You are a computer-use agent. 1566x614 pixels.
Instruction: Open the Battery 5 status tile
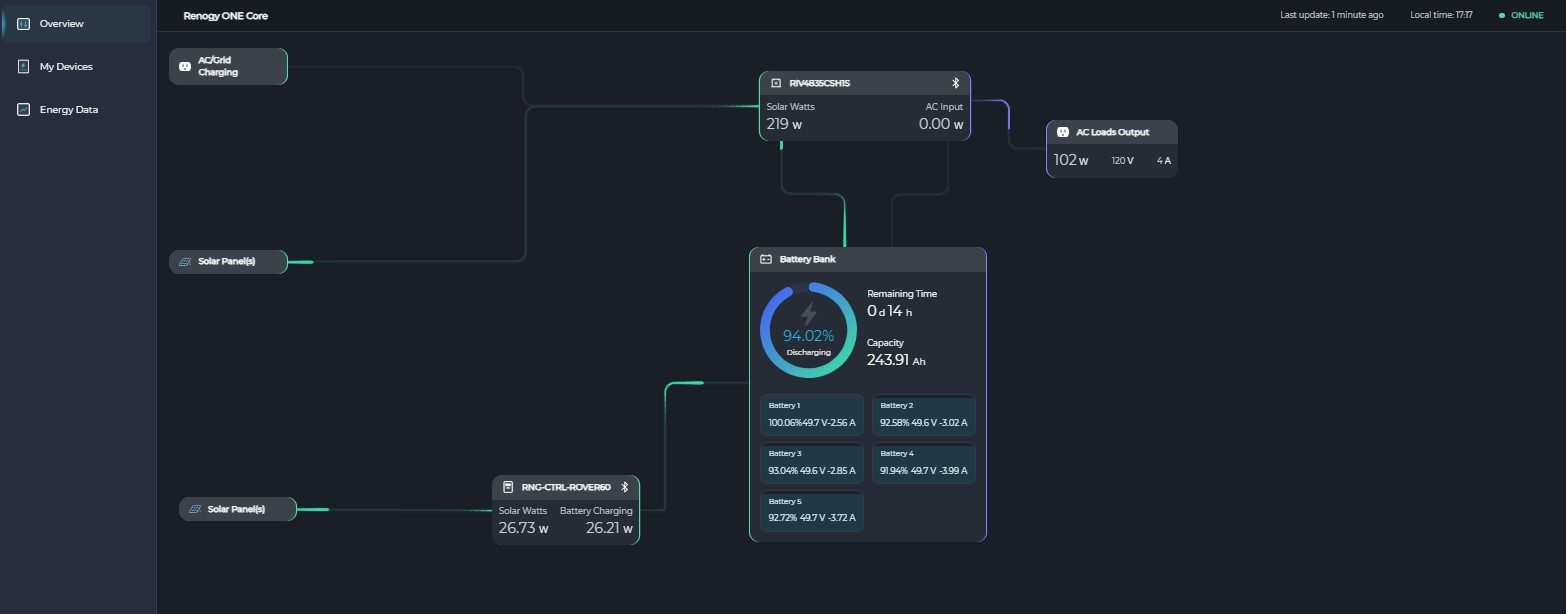click(x=811, y=512)
